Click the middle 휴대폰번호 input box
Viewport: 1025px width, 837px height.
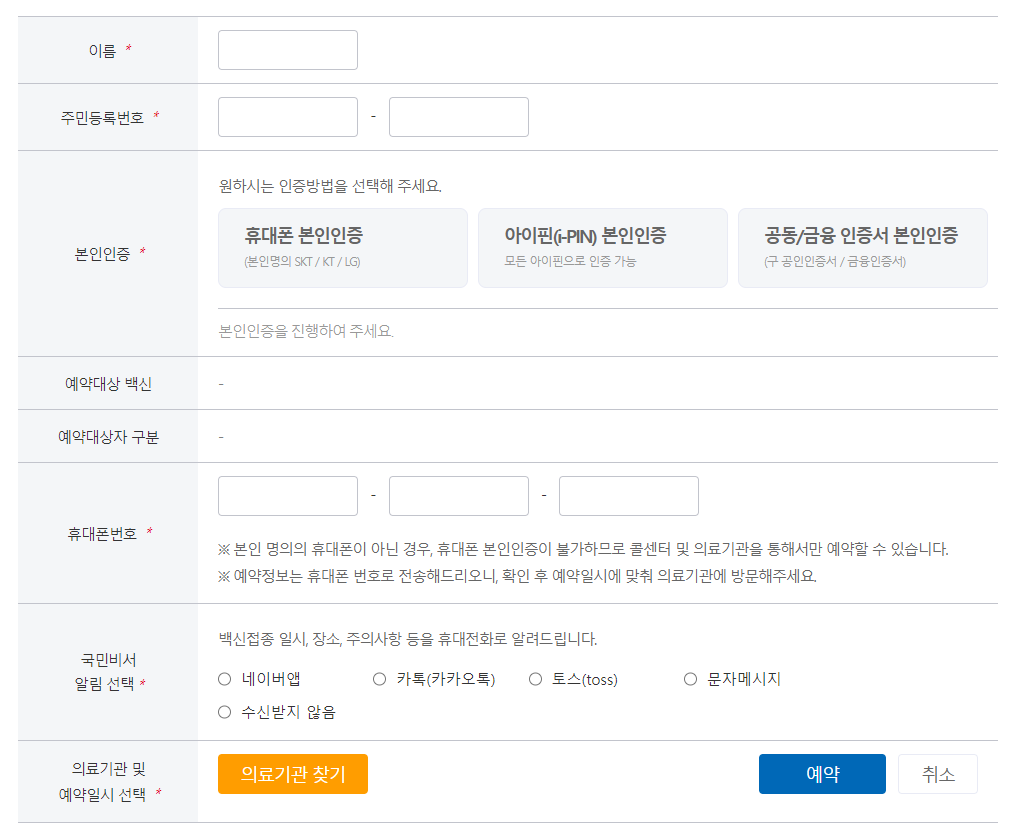(459, 496)
